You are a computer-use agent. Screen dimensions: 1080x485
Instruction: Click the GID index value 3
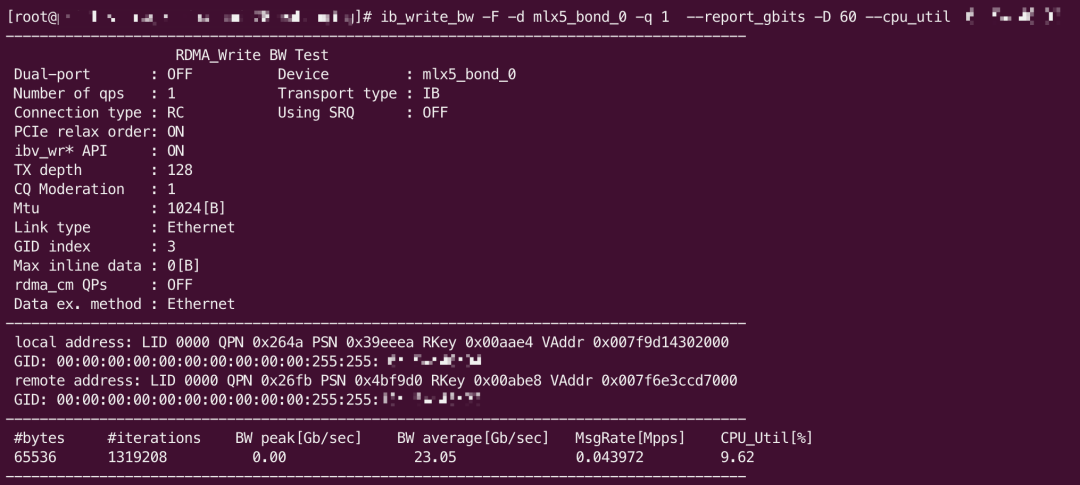point(171,246)
